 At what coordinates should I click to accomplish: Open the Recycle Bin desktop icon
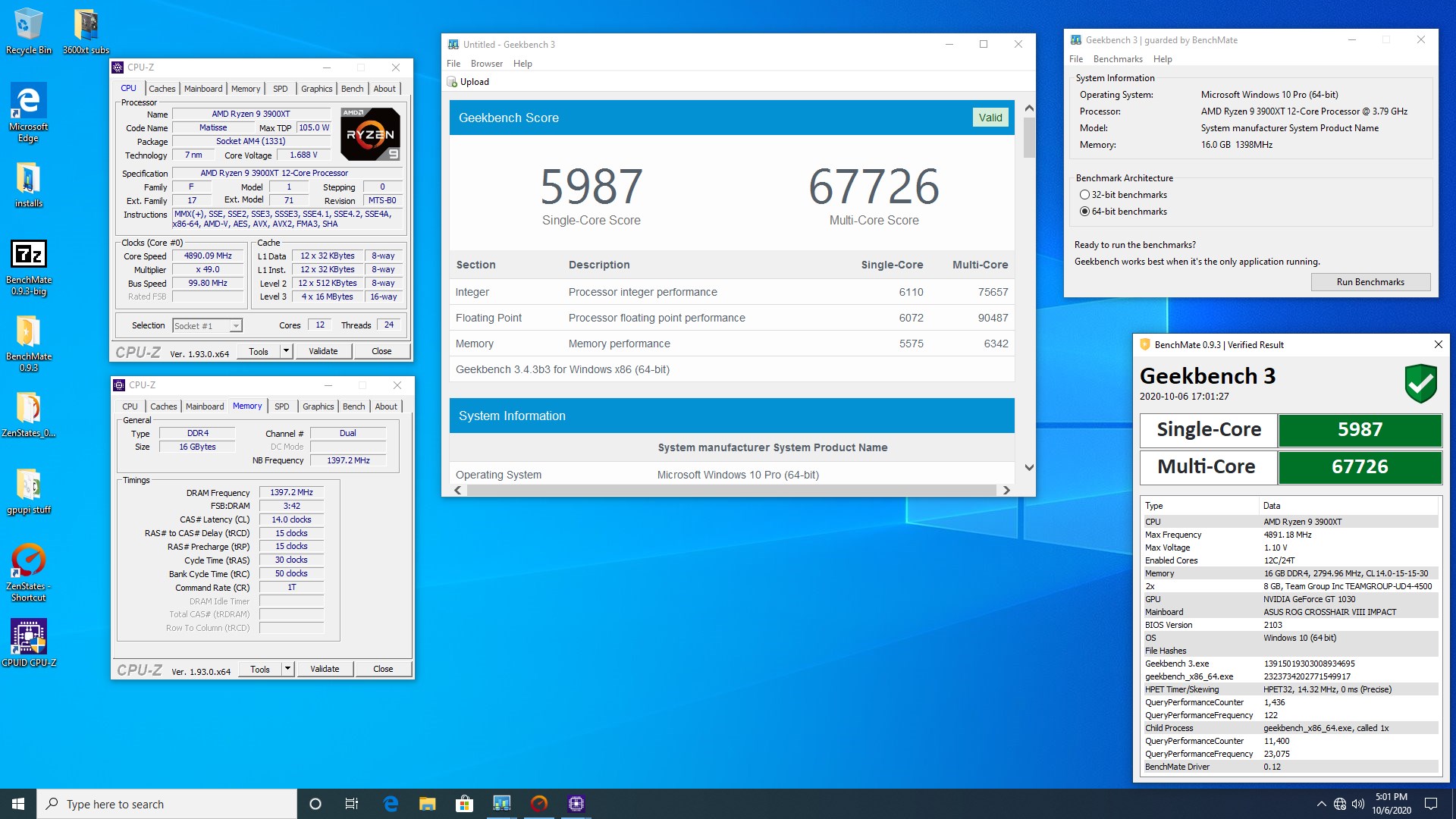pos(28,31)
